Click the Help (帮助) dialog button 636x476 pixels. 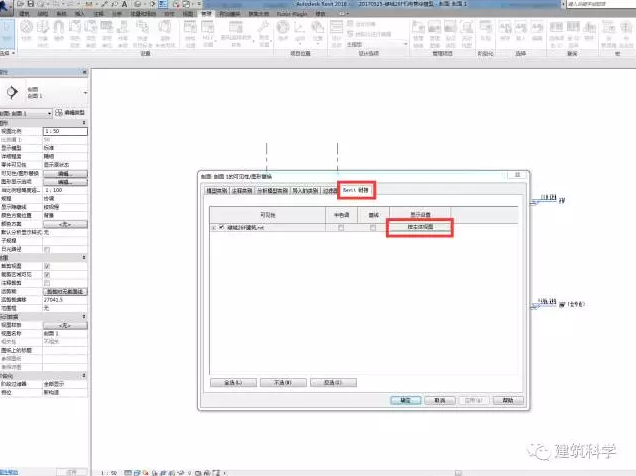click(508, 401)
